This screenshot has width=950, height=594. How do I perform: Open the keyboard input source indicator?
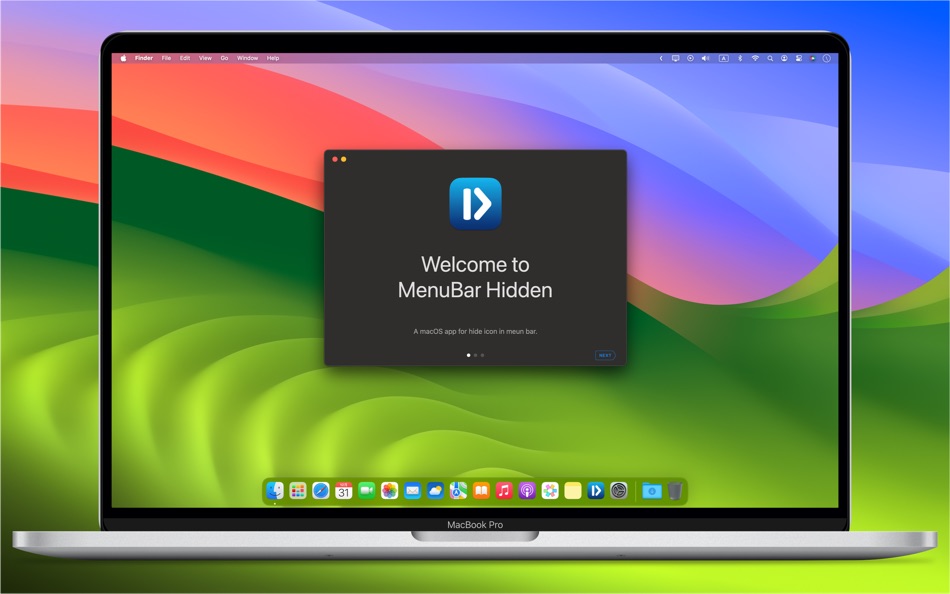click(x=723, y=58)
